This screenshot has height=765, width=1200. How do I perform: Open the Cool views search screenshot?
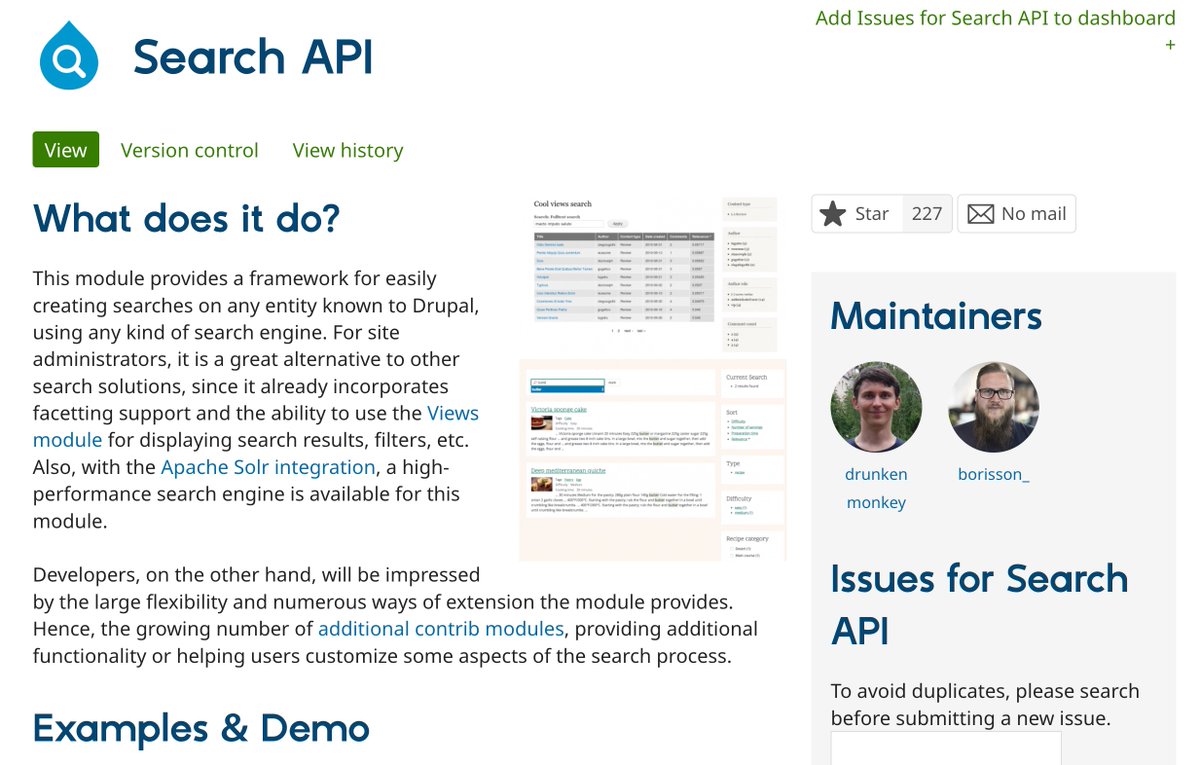click(x=653, y=272)
